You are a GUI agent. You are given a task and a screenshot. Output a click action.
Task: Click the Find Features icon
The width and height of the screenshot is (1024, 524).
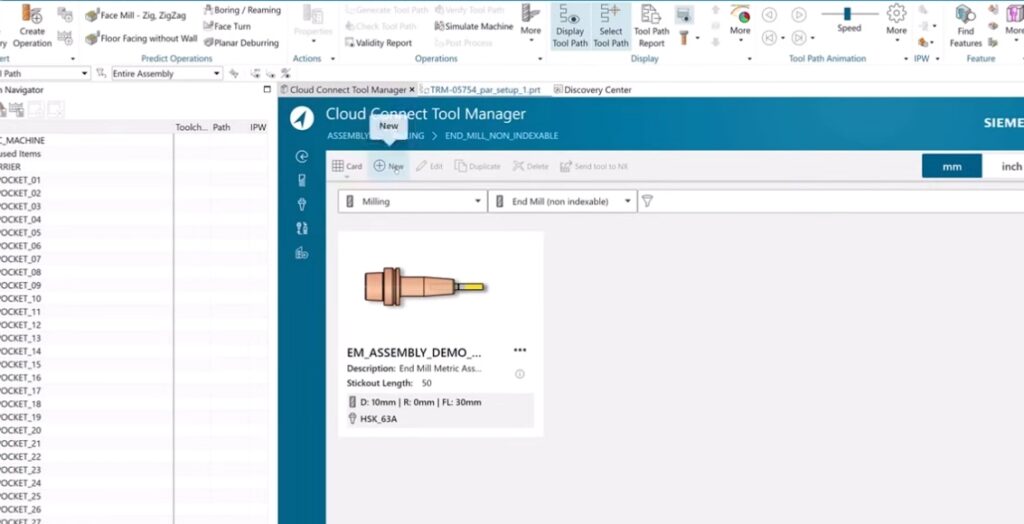pos(965,26)
